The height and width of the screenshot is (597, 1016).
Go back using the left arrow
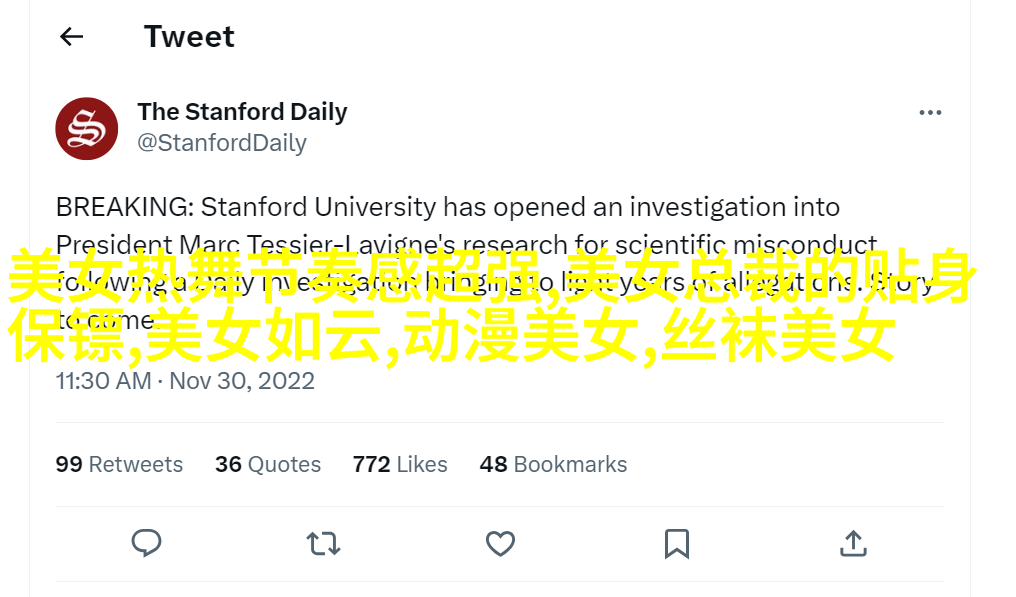click(x=71, y=36)
